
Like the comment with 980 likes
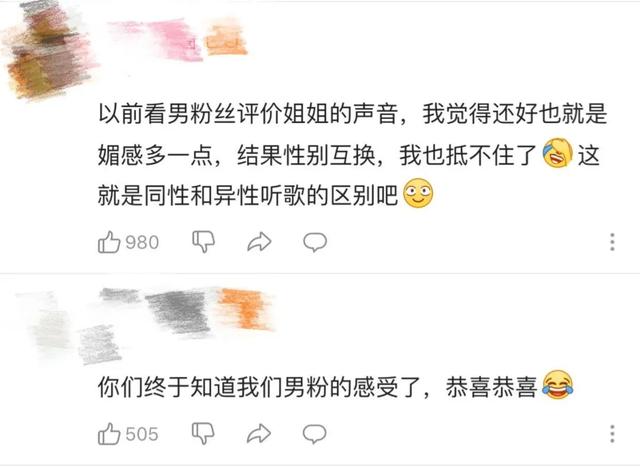pos(109,242)
